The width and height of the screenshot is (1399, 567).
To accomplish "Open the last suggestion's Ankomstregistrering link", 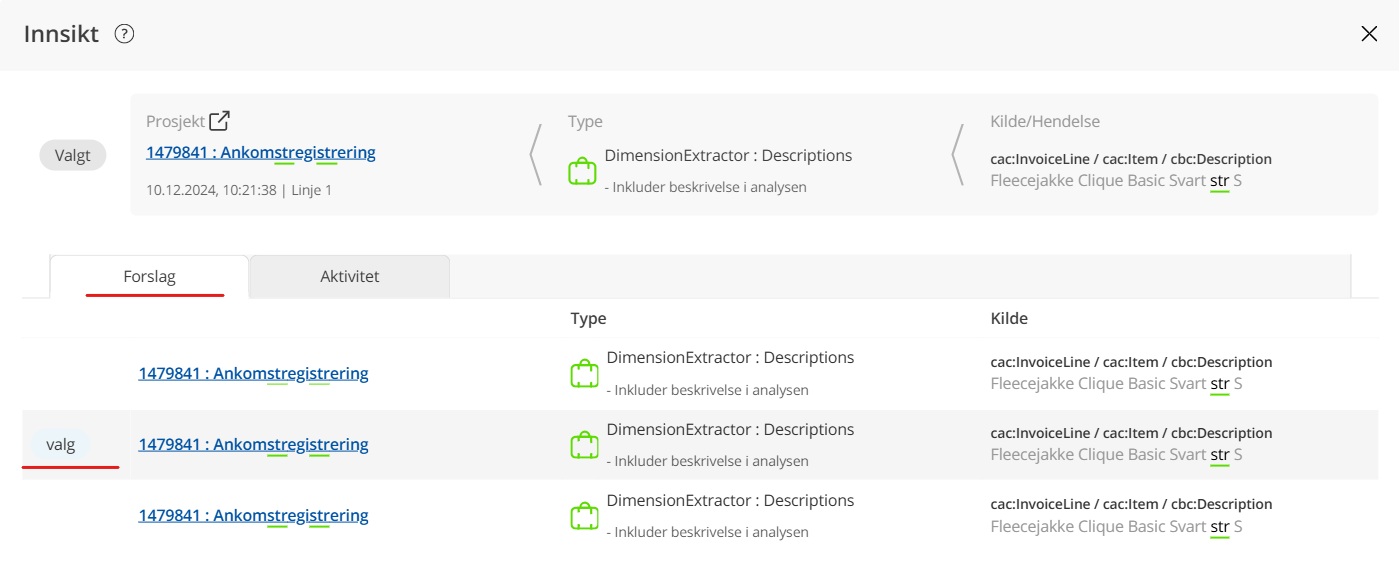I will (253, 516).
